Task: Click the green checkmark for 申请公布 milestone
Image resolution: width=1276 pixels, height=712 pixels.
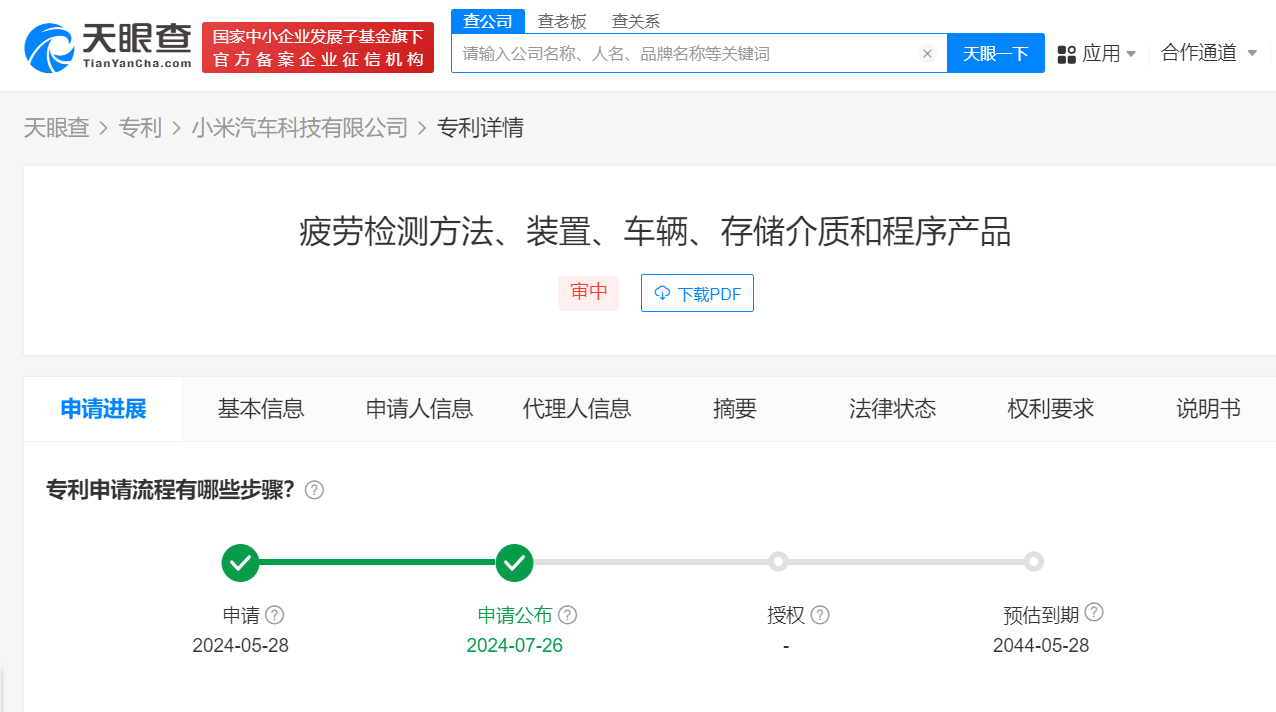Action: 514,562
